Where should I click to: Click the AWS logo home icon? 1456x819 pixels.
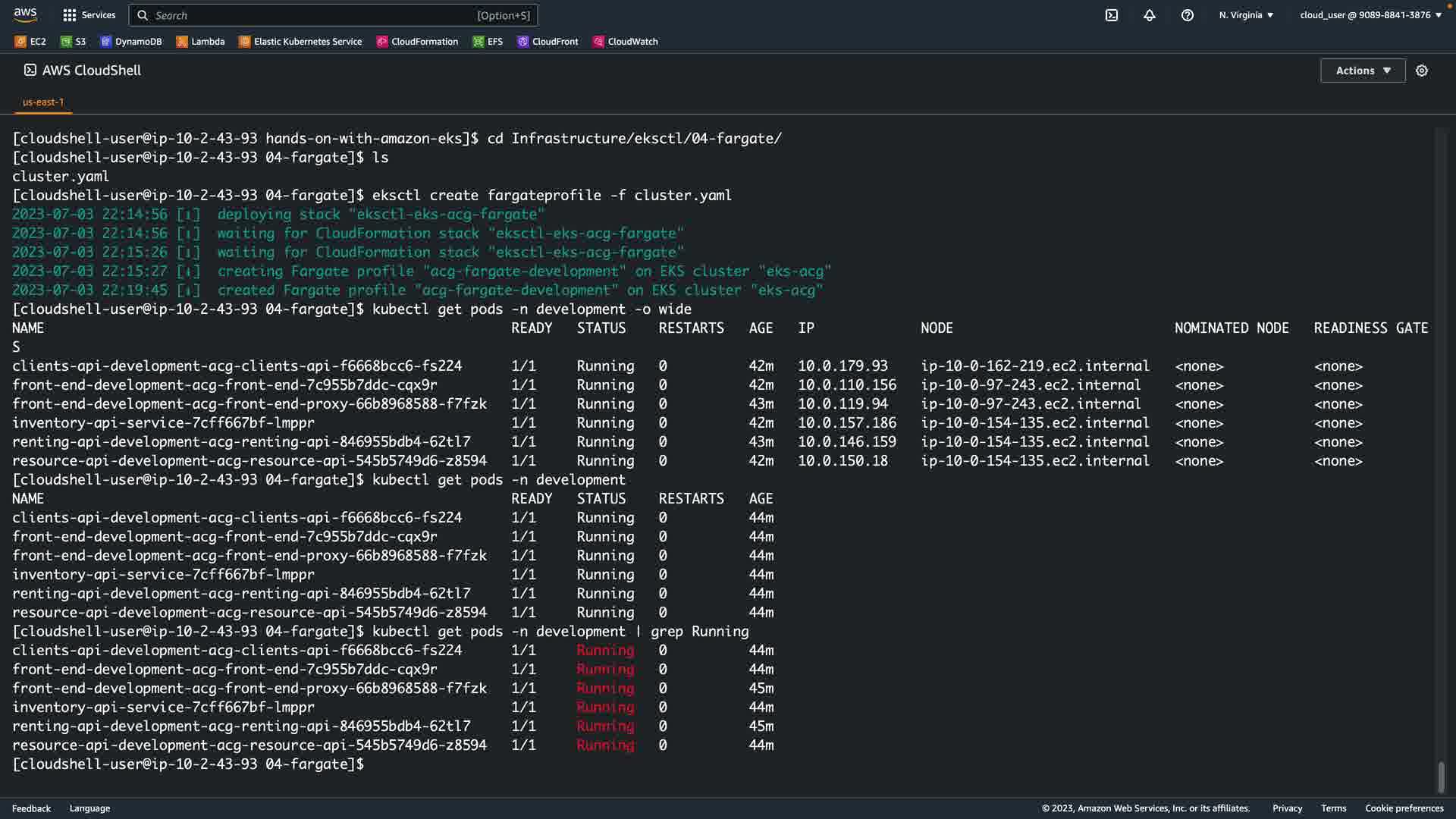[x=25, y=14]
